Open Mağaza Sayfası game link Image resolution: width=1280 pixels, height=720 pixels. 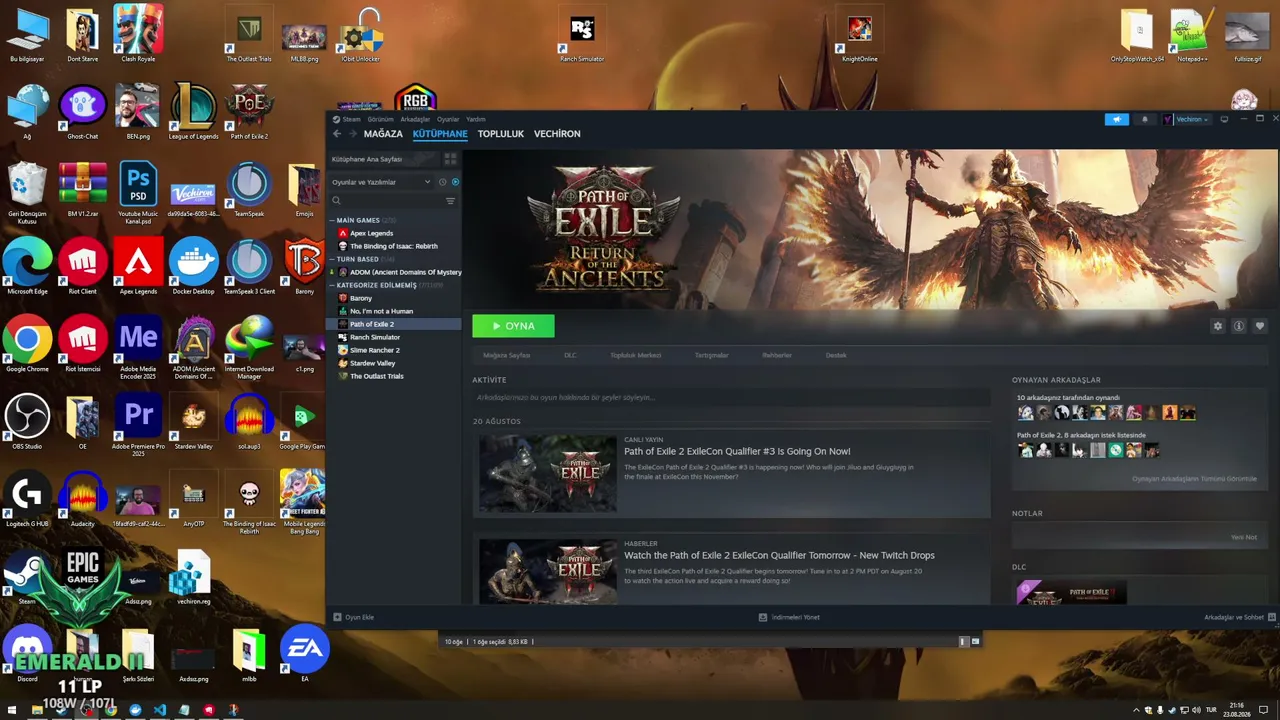pos(507,355)
